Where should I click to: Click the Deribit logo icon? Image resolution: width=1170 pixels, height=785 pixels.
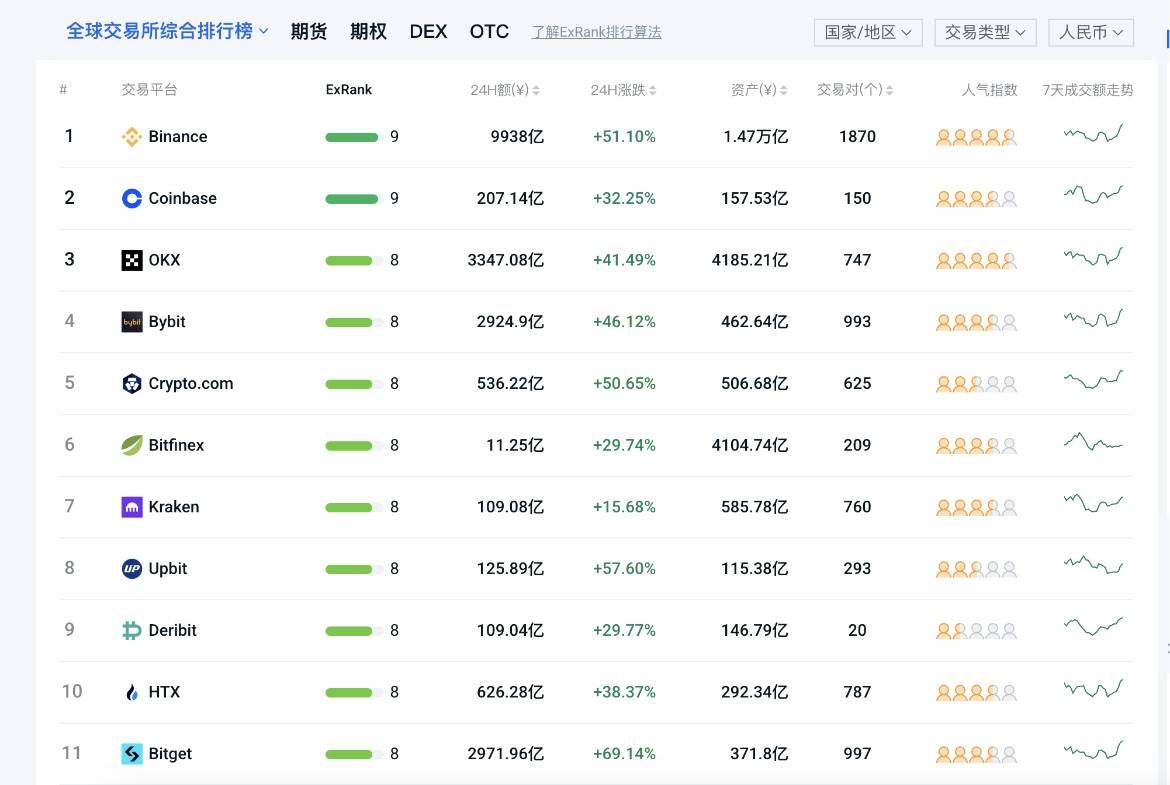coord(131,631)
